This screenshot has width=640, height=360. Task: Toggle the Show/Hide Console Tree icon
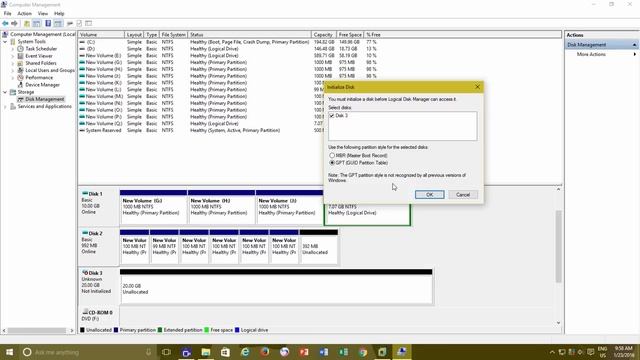pyautogui.click(x=37, y=23)
